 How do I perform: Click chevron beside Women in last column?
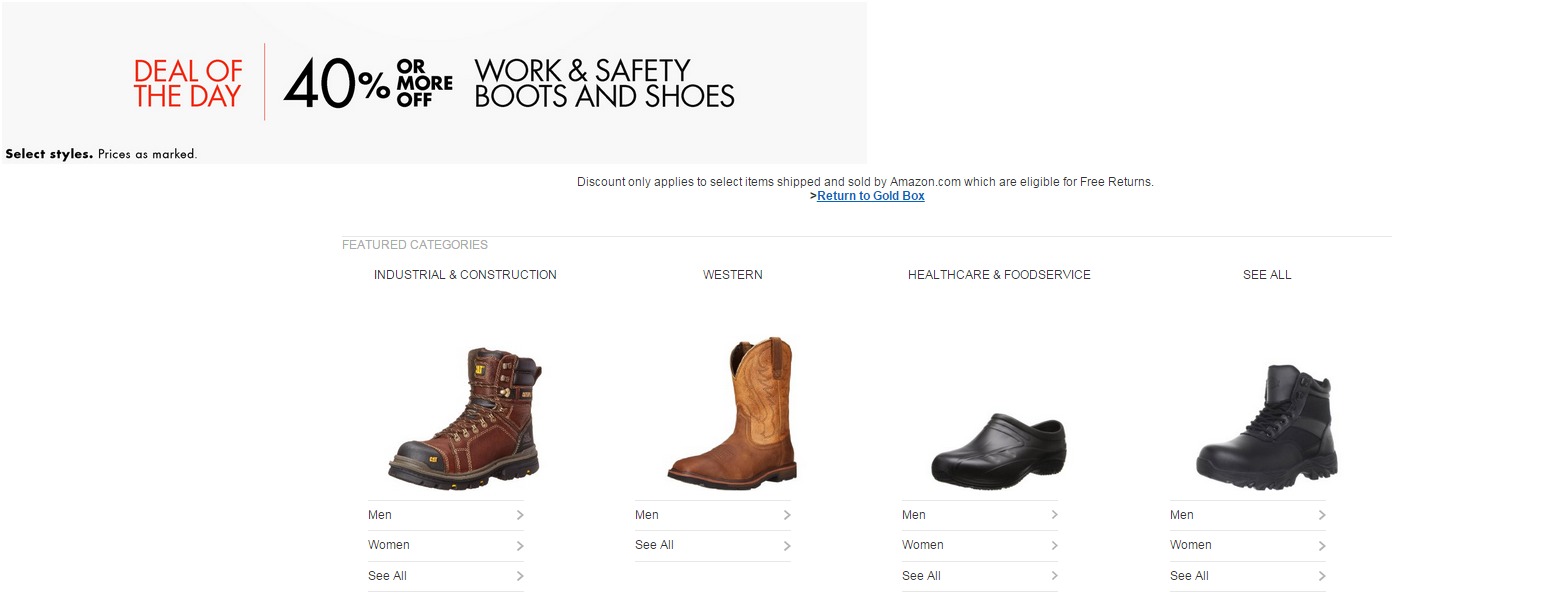point(1322,546)
